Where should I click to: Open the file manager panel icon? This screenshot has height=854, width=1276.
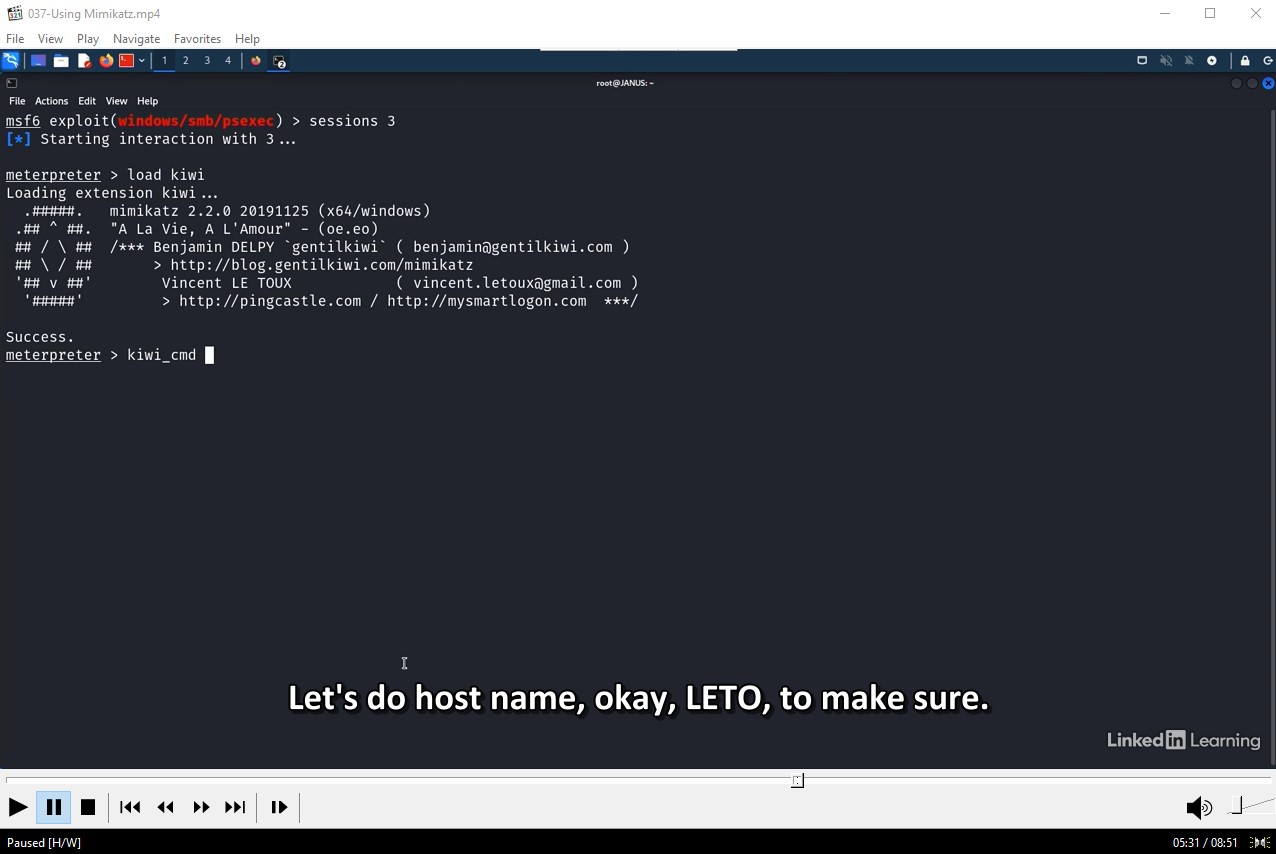click(61, 61)
